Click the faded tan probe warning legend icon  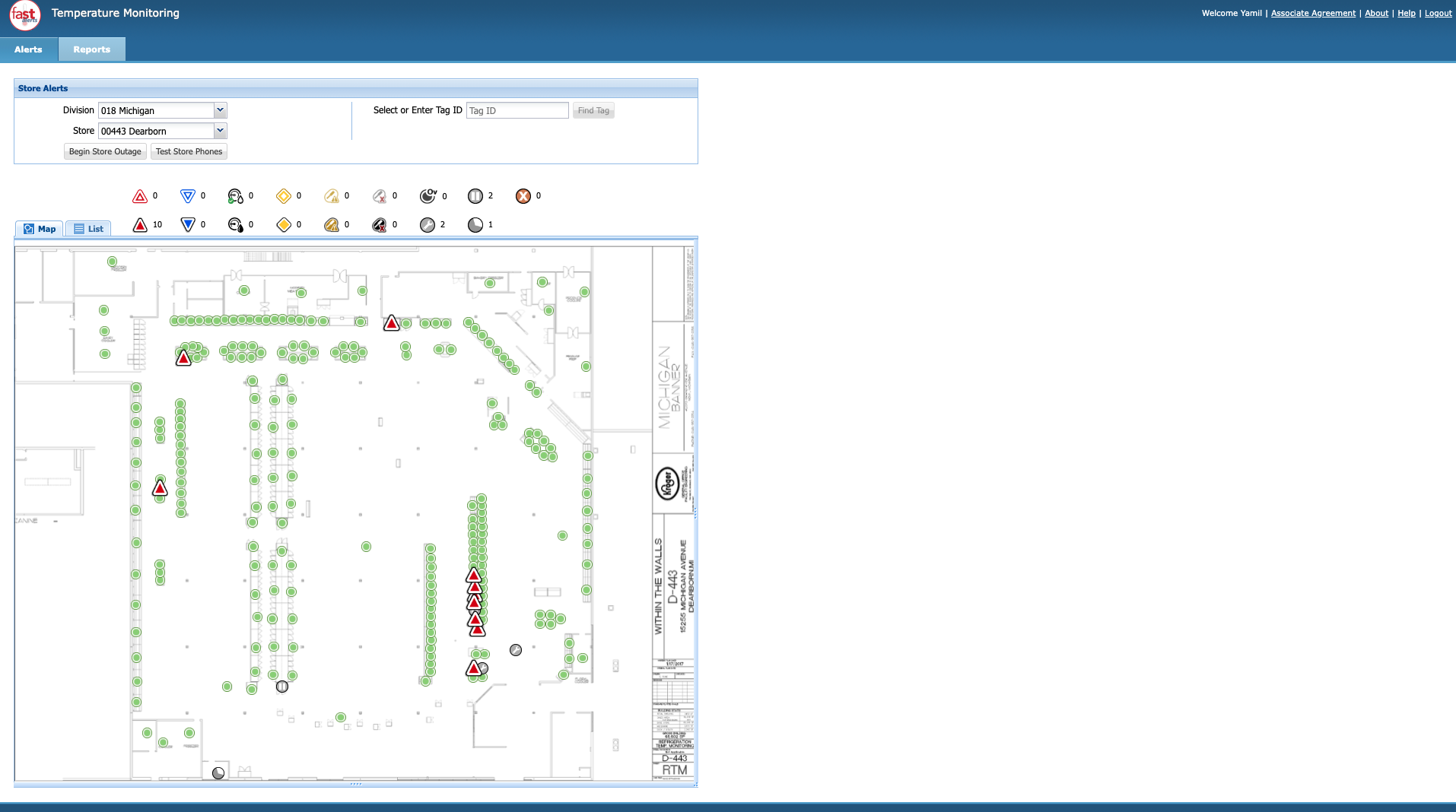(x=332, y=196)
